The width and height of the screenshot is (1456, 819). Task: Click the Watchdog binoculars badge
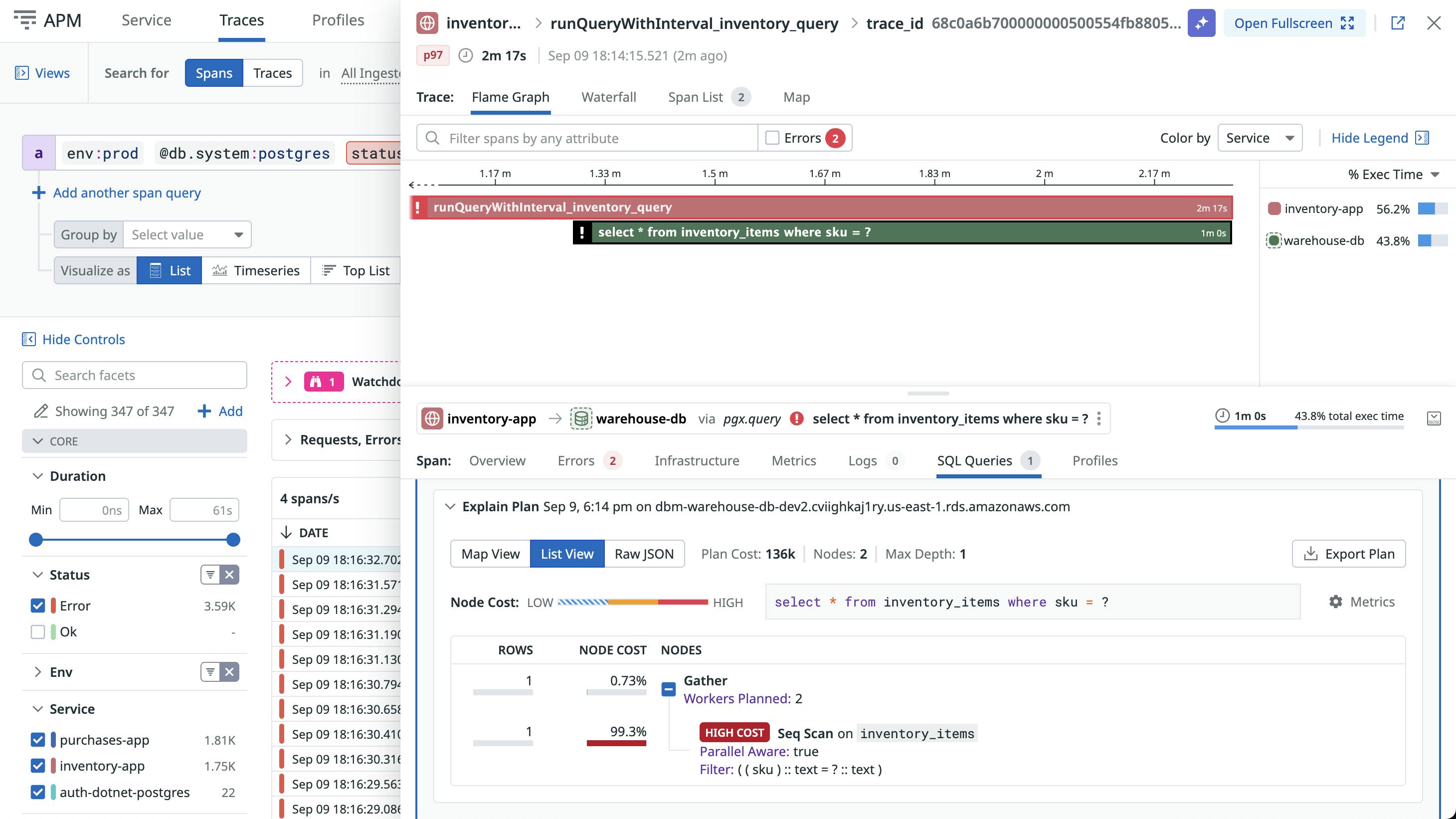[323, 382]
